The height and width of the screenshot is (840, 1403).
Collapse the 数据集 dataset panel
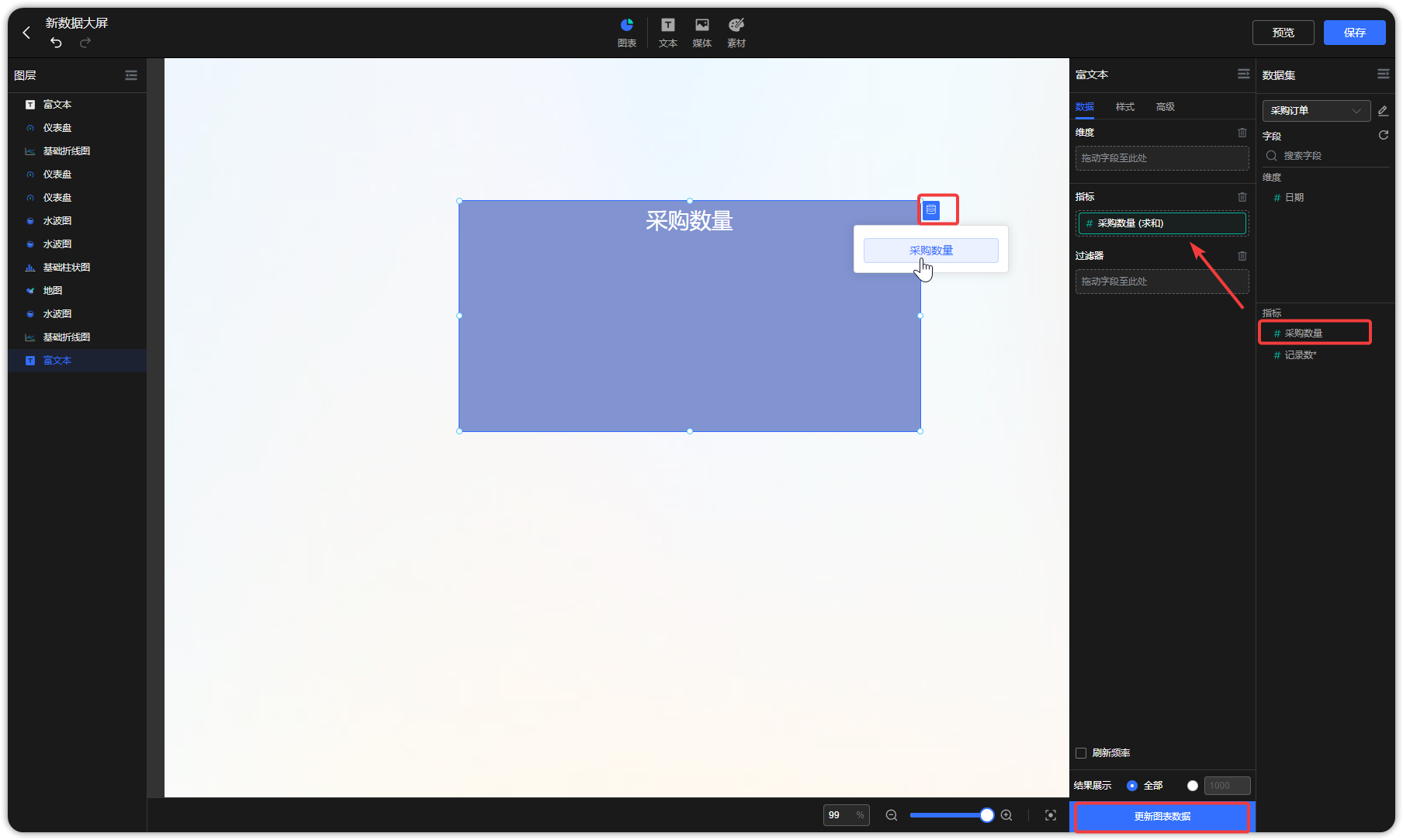pos(1384,74)
